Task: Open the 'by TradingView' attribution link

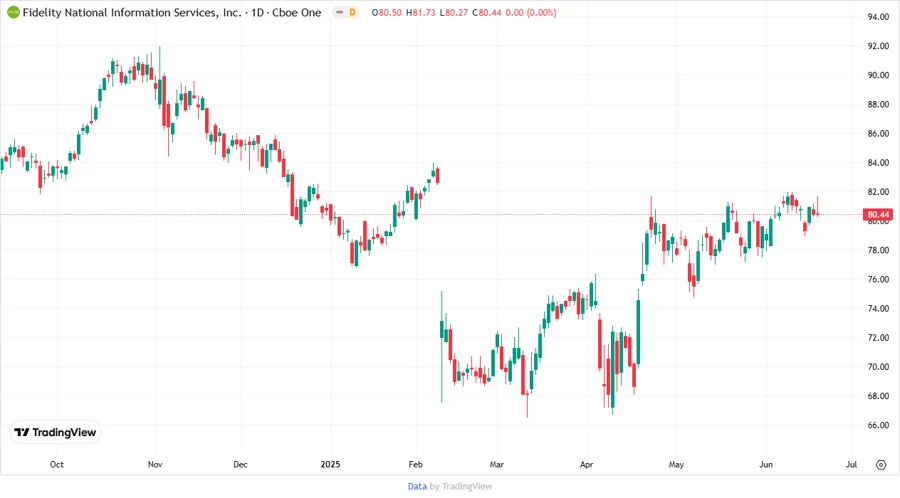Action: (461, 487)
